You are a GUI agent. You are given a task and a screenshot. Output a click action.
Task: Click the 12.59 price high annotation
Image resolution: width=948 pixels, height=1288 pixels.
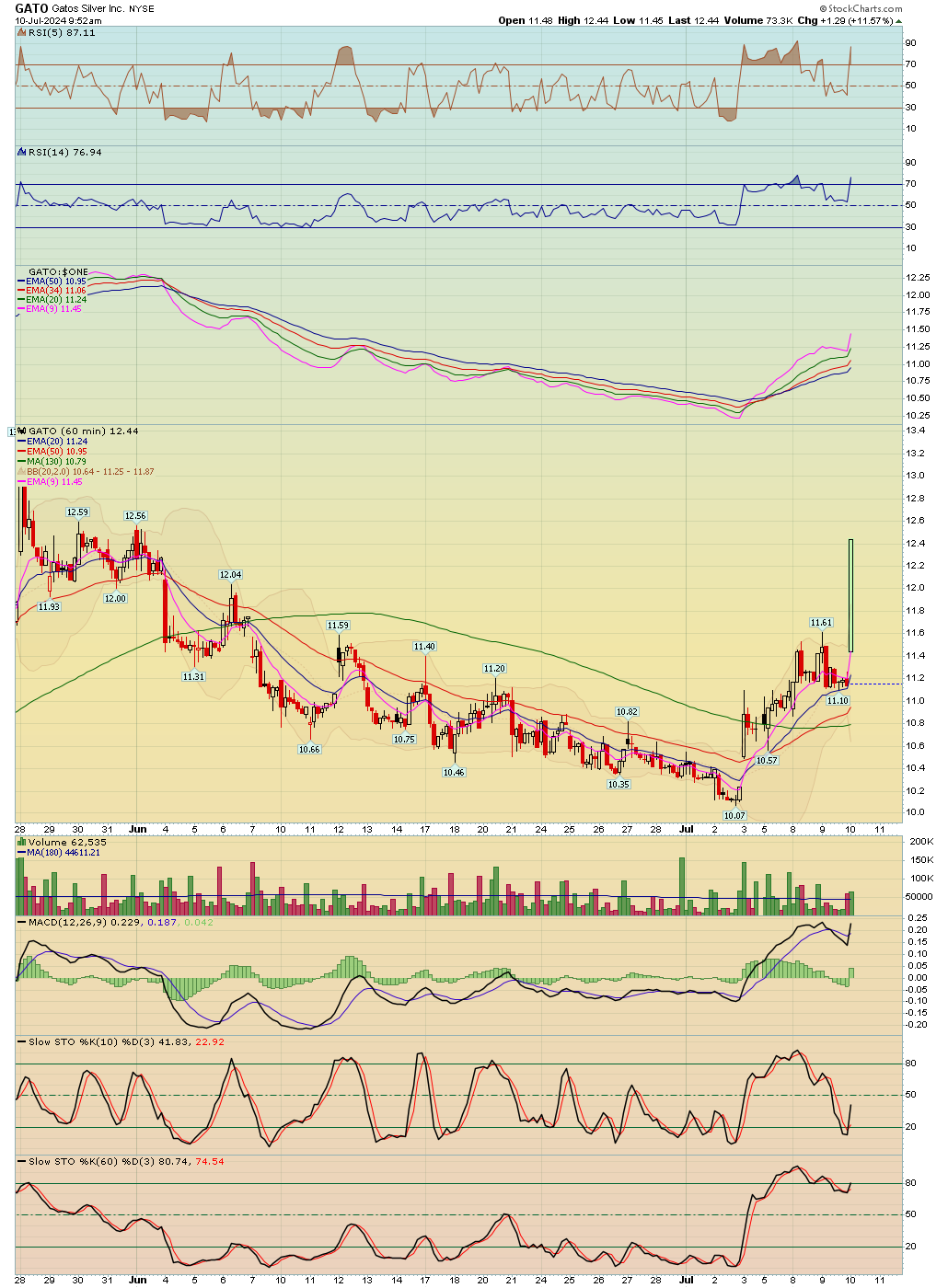click(77, 512)
